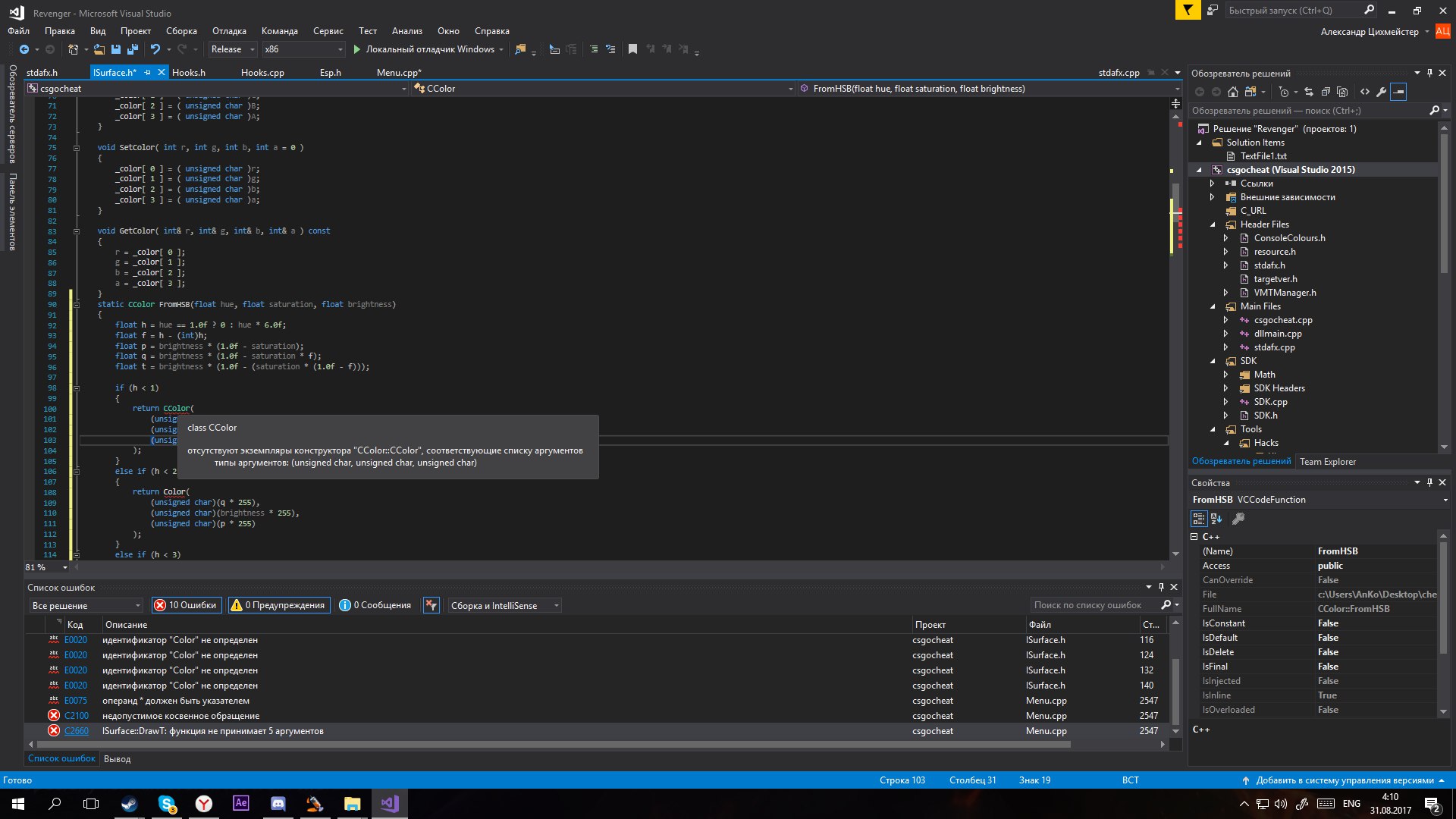The width and height of the screenshot is (1456, 819).
Task: Toggle the 10 Ошибки errors filter
Action: 186,605
